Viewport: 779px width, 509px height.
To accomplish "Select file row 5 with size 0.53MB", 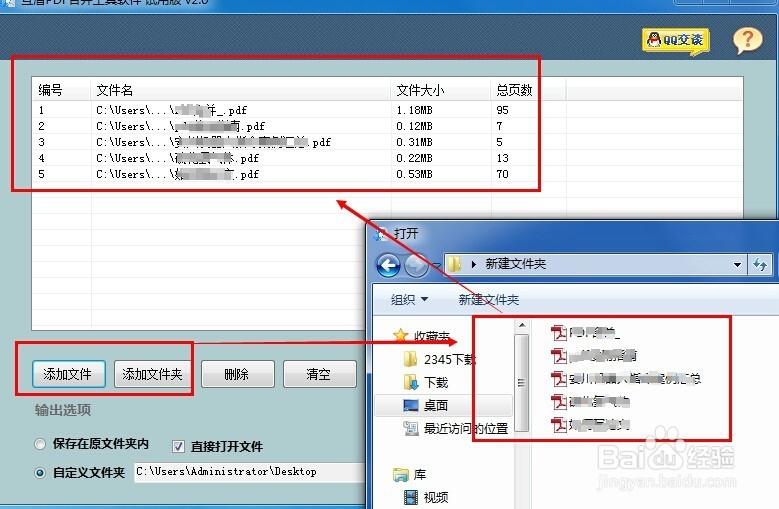I will click(388, 174).
